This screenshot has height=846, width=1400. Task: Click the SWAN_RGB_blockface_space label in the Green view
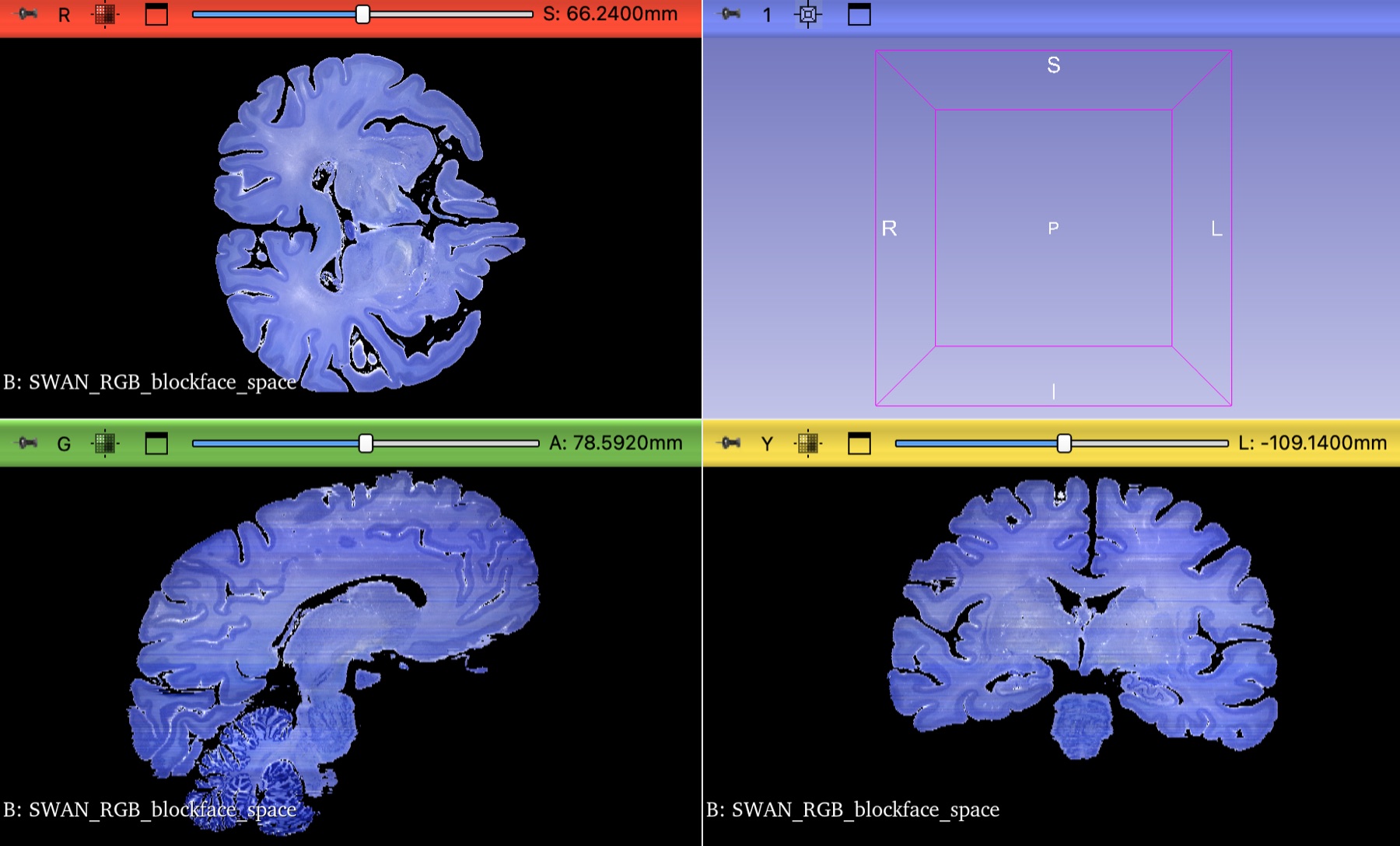(x=163, y=810)
